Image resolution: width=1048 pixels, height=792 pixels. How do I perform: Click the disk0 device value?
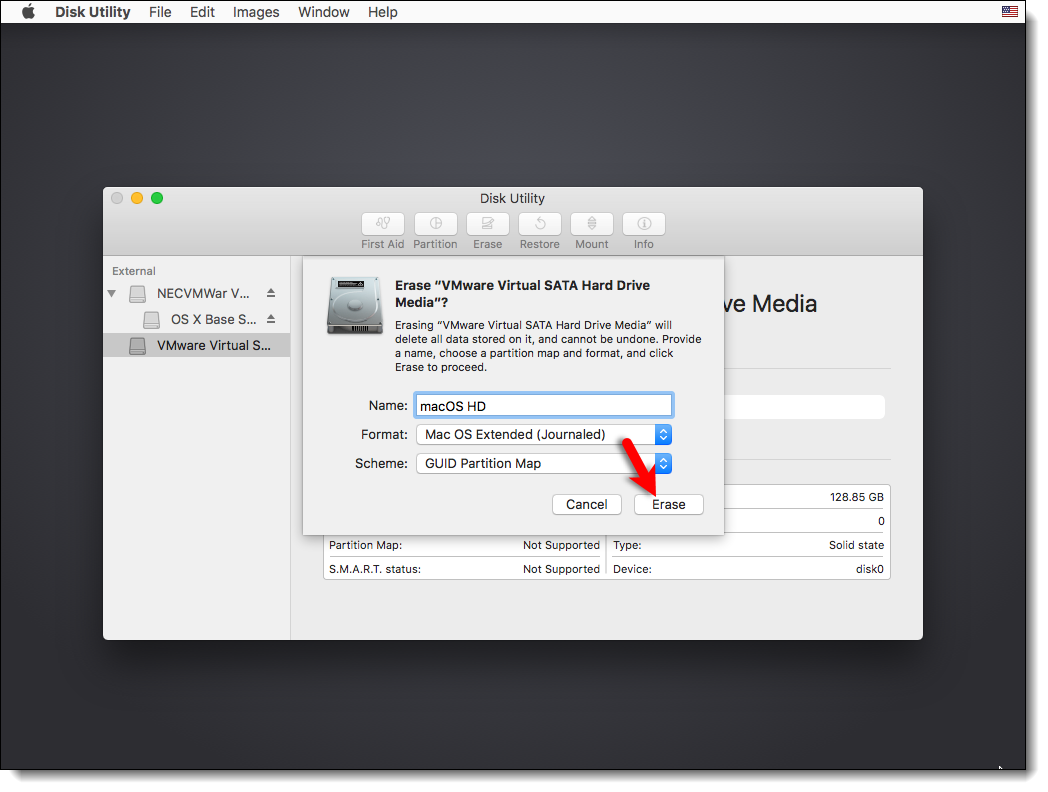coord(870,569)
